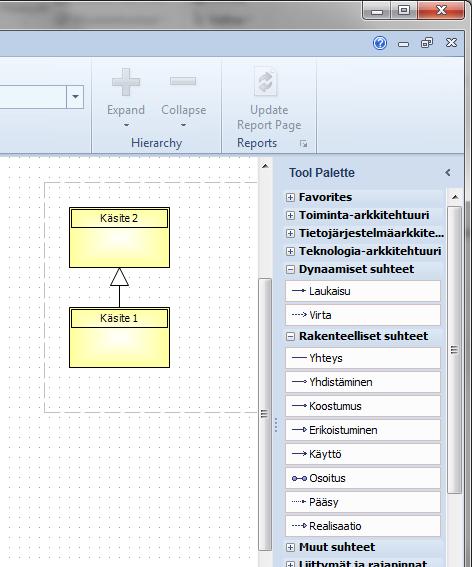Screen dimensions: 472x567
Task: Select the Pääsy relation tool
Action: [x=363, y=502]
